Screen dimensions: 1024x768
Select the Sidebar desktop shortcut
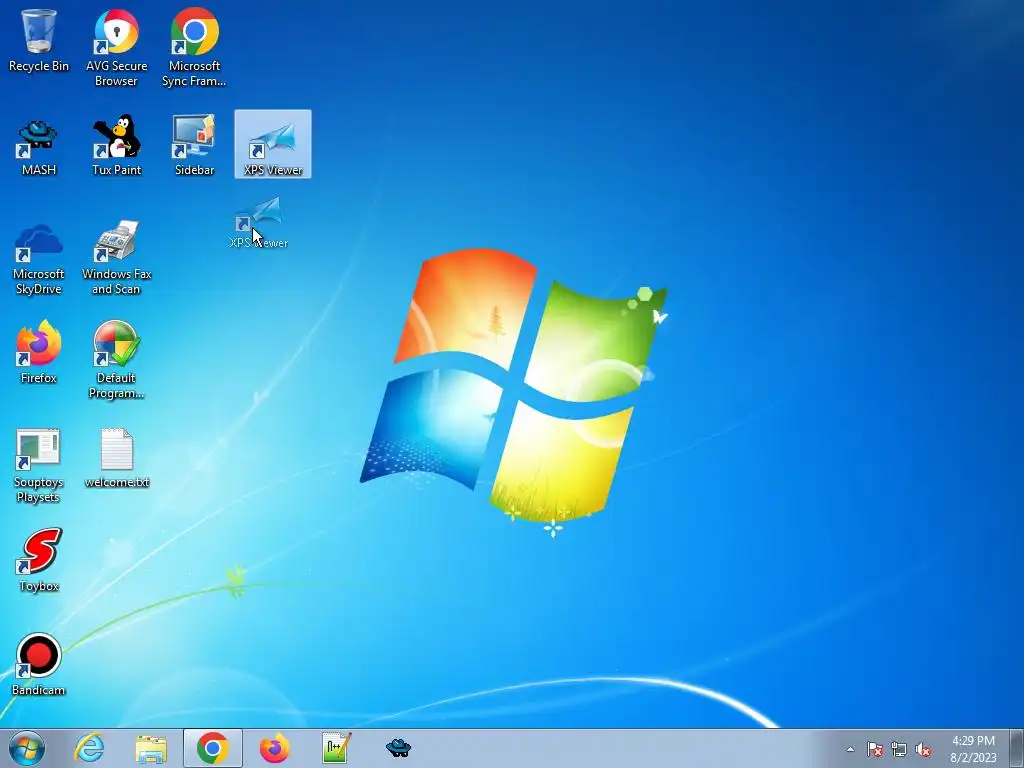[194, 145]
